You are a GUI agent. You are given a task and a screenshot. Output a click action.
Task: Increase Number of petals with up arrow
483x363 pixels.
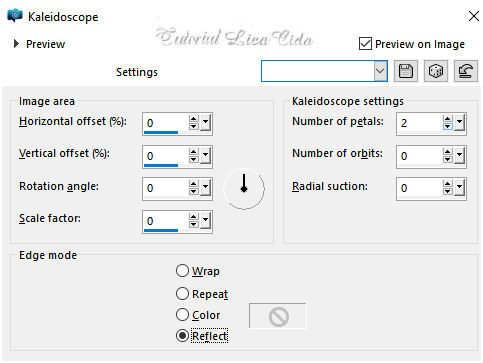point(448,119)
